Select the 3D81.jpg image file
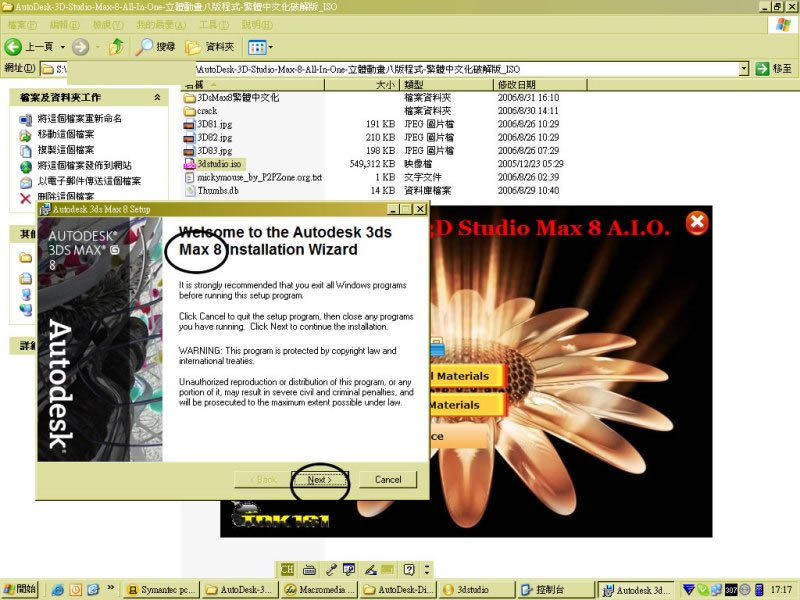 (214, 124)
